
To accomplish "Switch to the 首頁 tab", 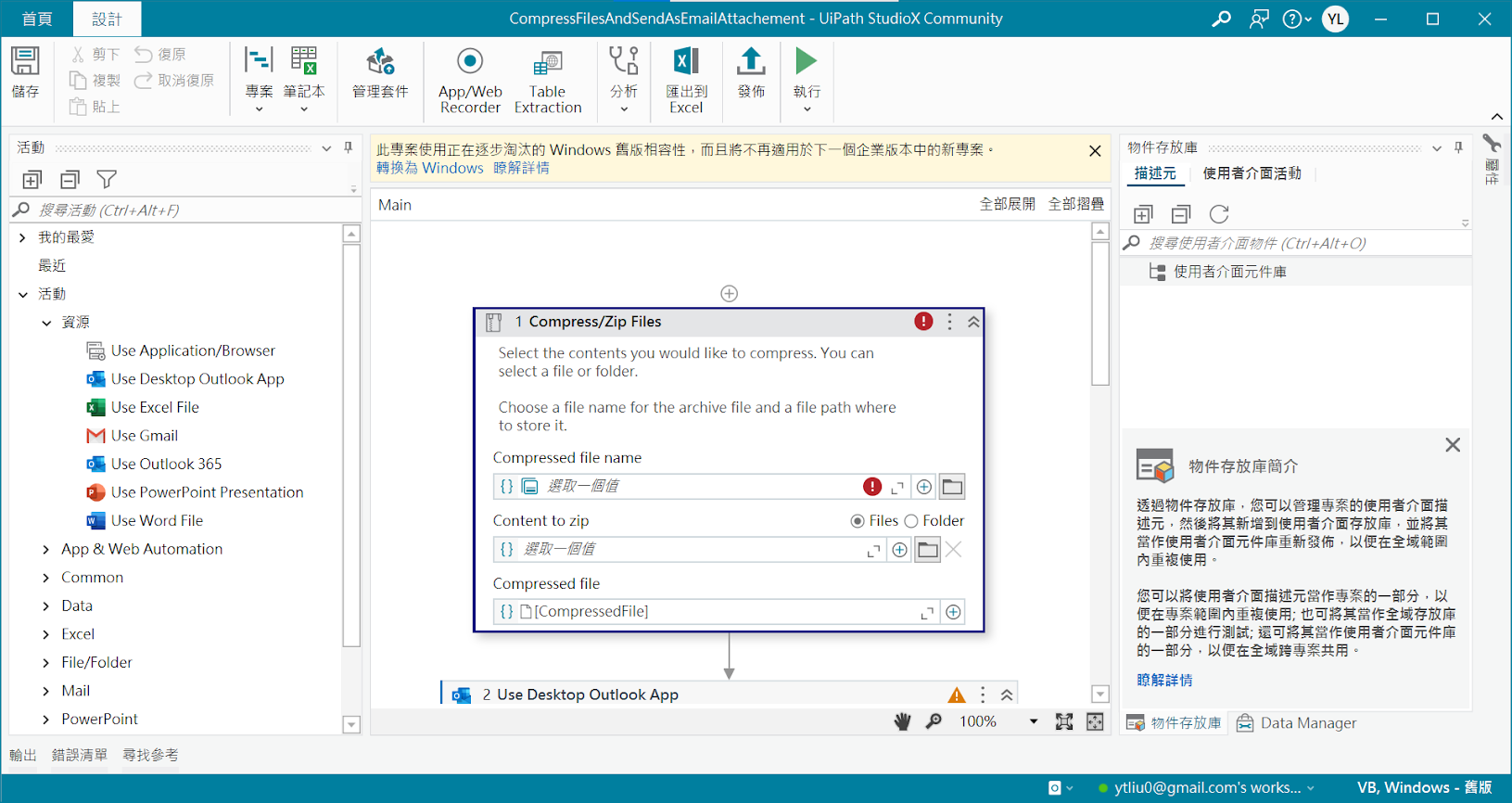I will 37,19.
